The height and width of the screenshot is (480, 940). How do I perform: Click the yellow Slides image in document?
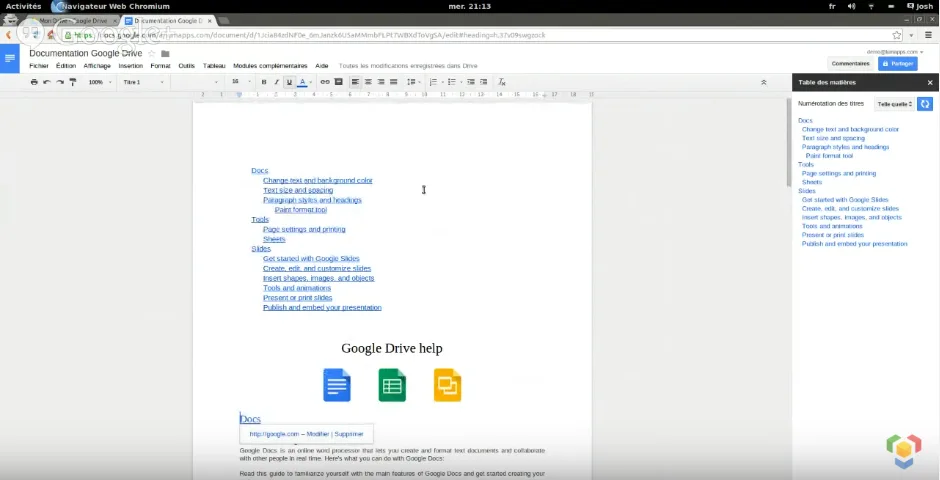(x=448, y=385)
